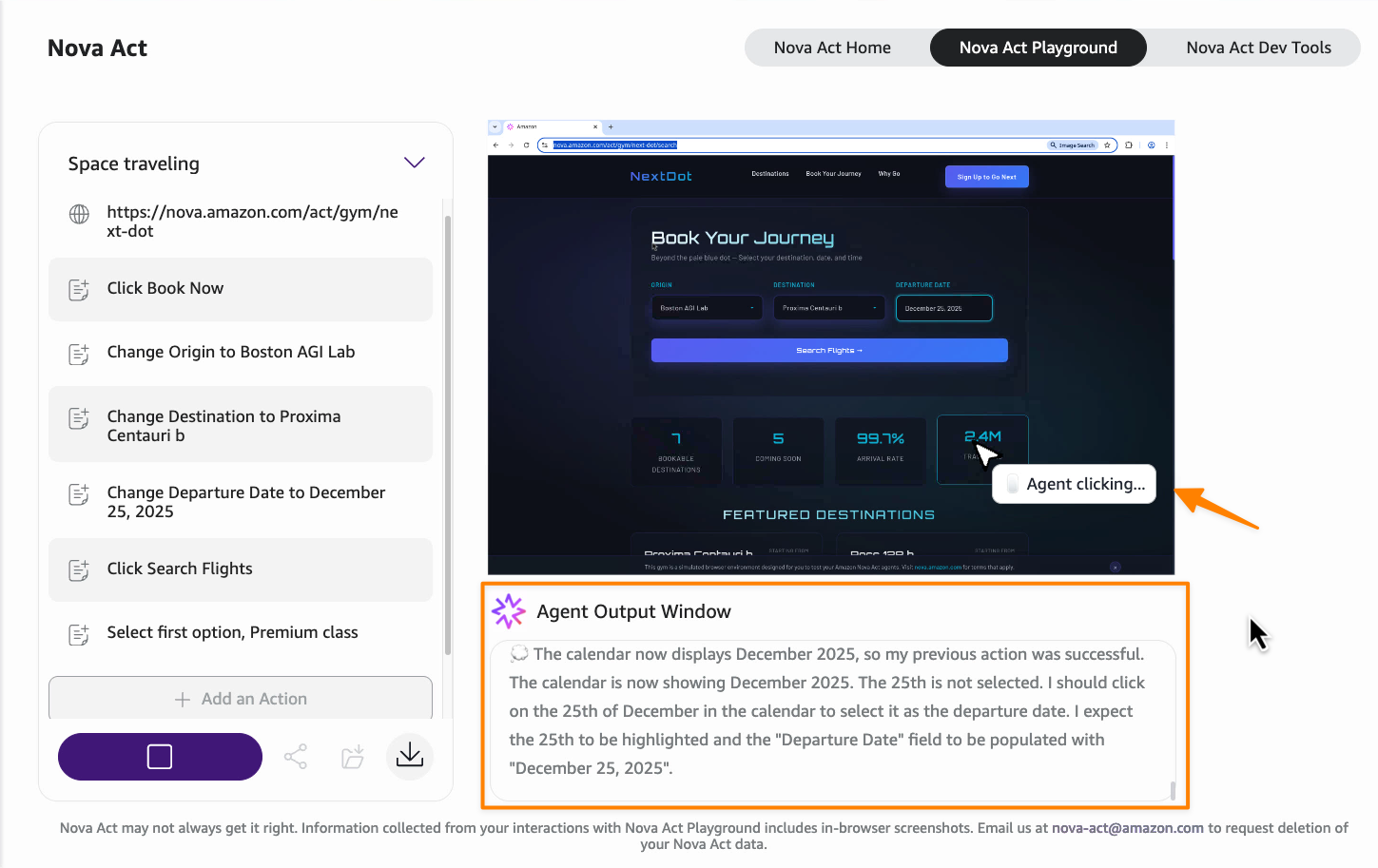Open the Destination dropdown showing Proxima Centauri b
The image size is (1378, 868).
click(829, 308)
